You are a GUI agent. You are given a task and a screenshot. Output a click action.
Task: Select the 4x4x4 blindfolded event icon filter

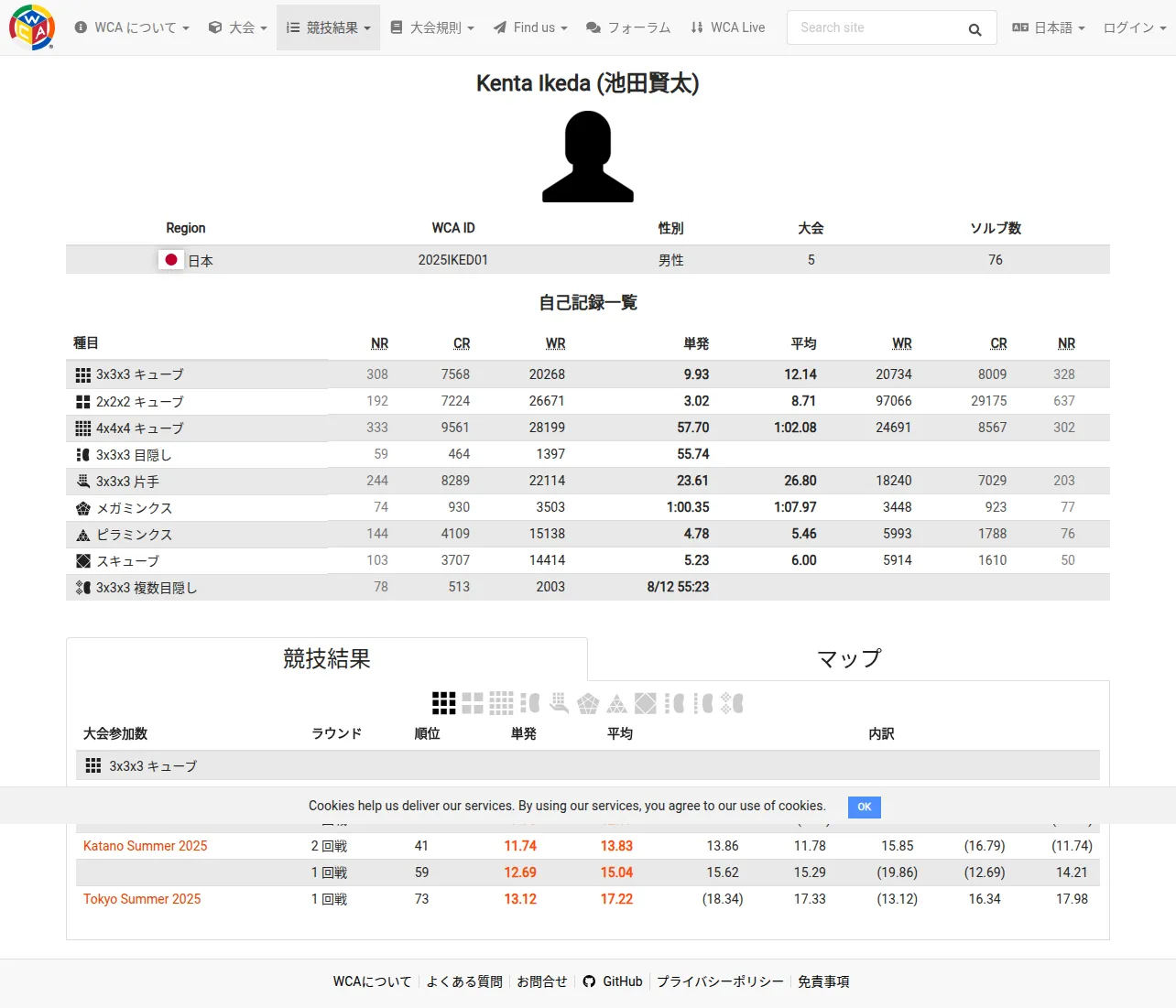(675, 703)
